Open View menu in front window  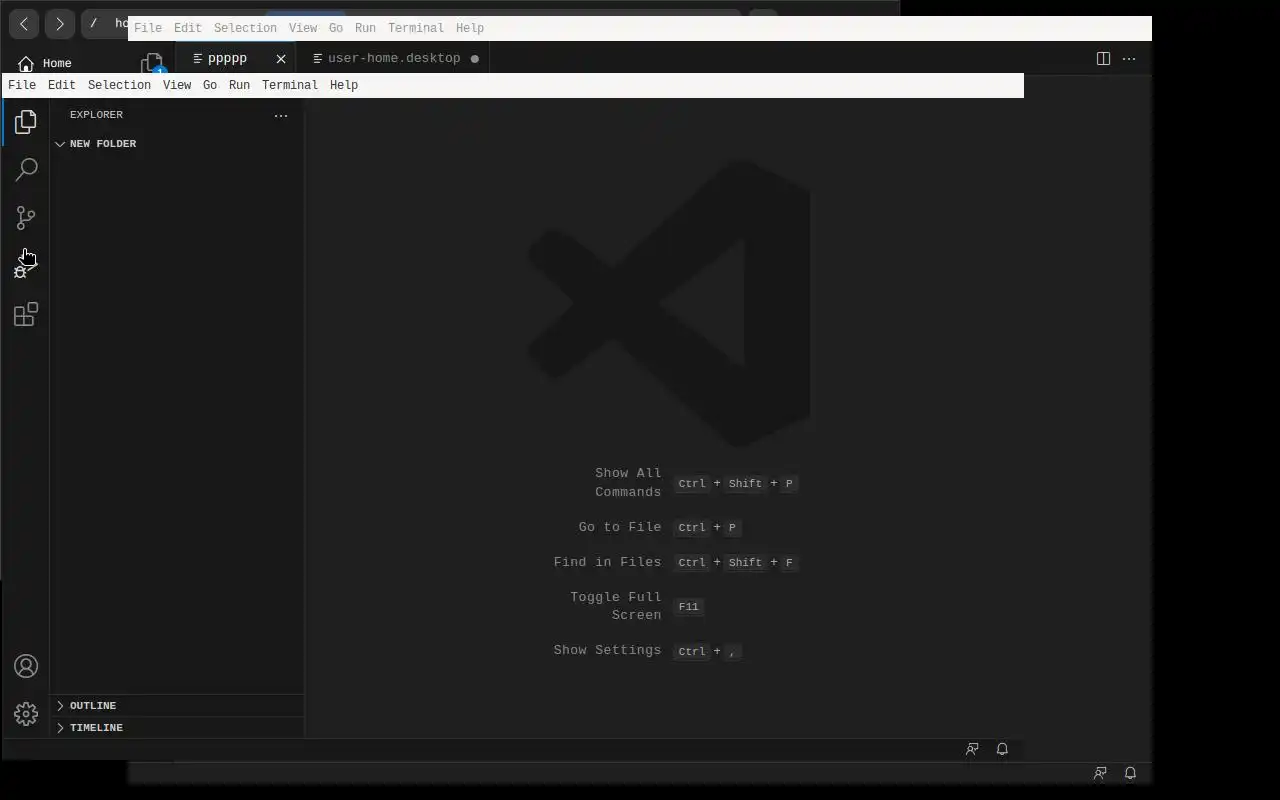coord(177,85)
